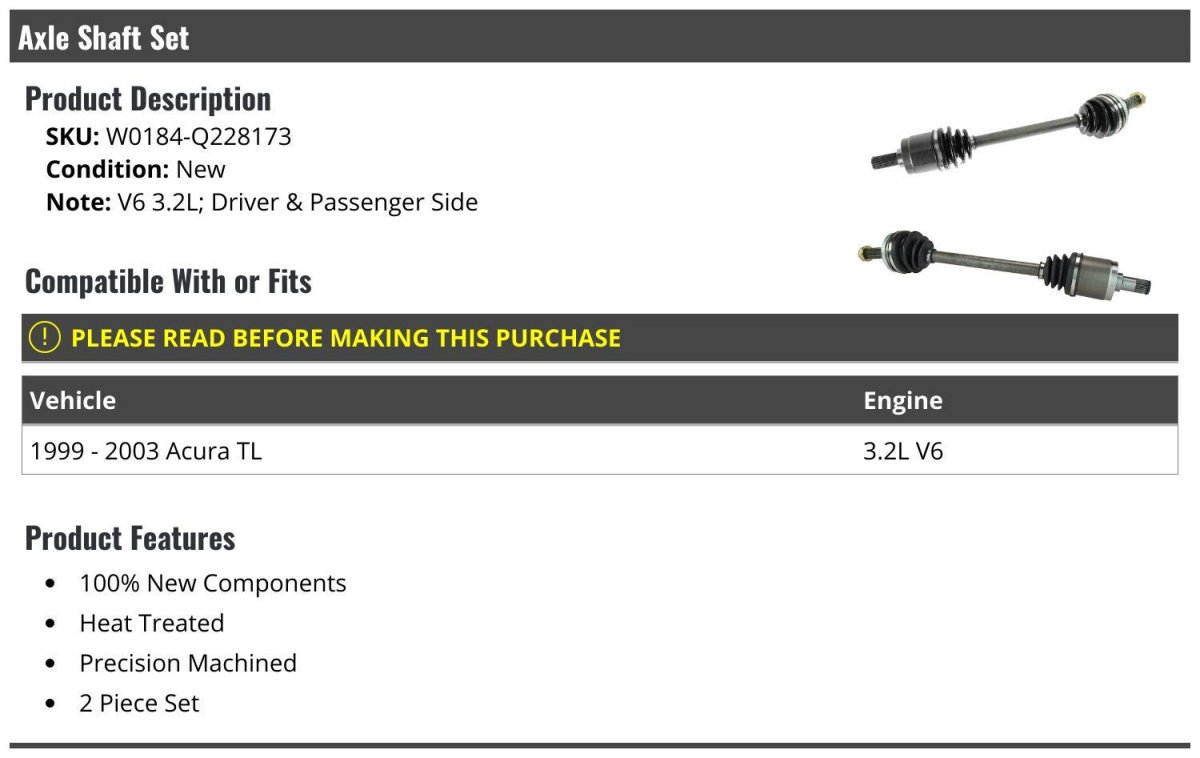Screen dimensions: 1200x758
Task: Click the Compatible With or Fits heading
Action: [168, 281]
